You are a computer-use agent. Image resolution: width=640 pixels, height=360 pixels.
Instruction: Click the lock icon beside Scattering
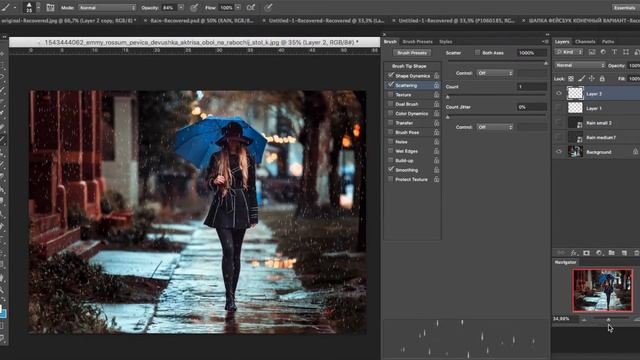(x=436, y=85)
